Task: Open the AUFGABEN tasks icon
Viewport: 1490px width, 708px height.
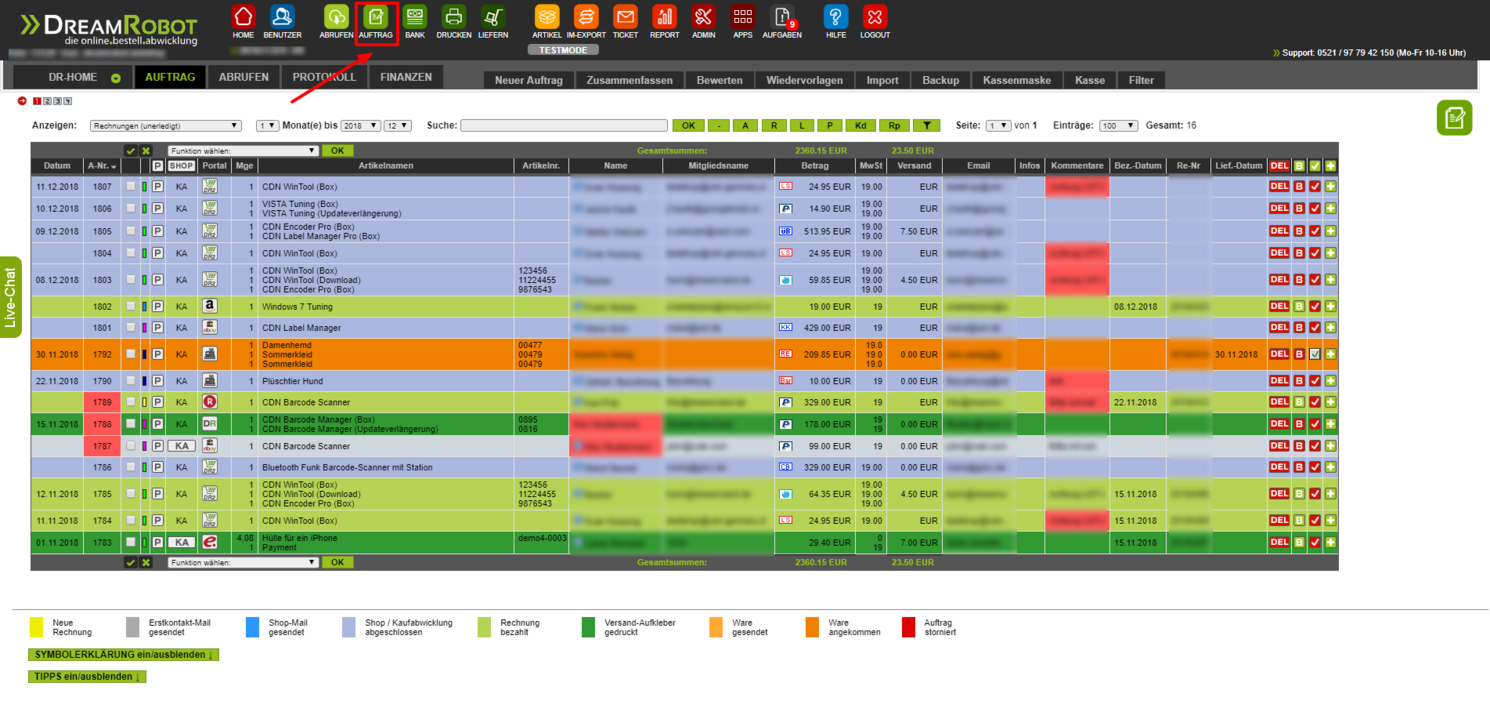Action: 781,17
